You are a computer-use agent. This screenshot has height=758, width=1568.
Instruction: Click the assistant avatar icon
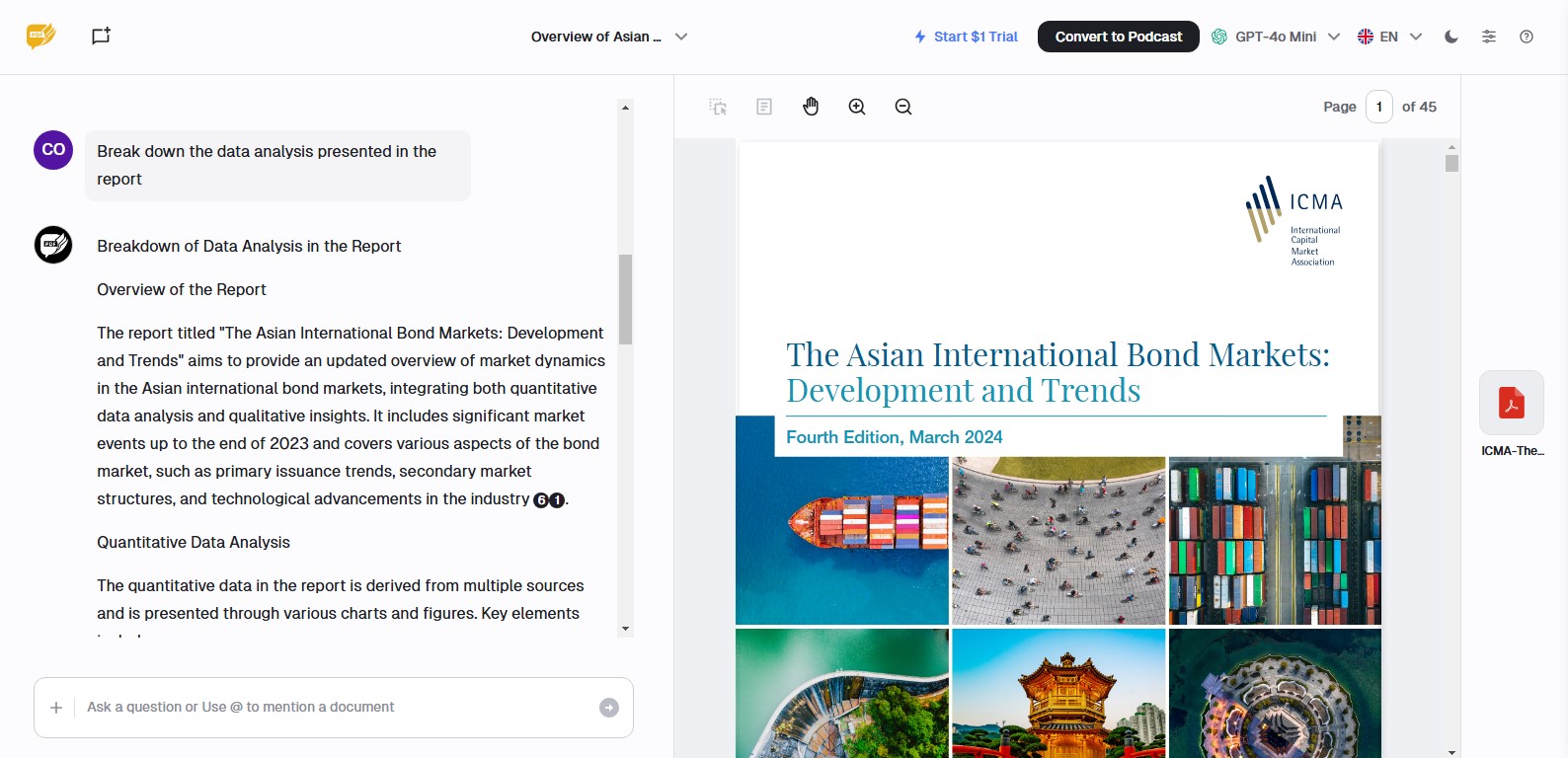point(53,245)
